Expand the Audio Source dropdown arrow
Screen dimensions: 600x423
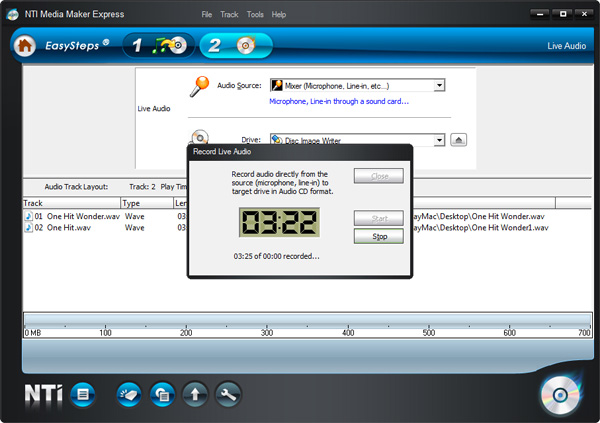[x=439, y=85]
